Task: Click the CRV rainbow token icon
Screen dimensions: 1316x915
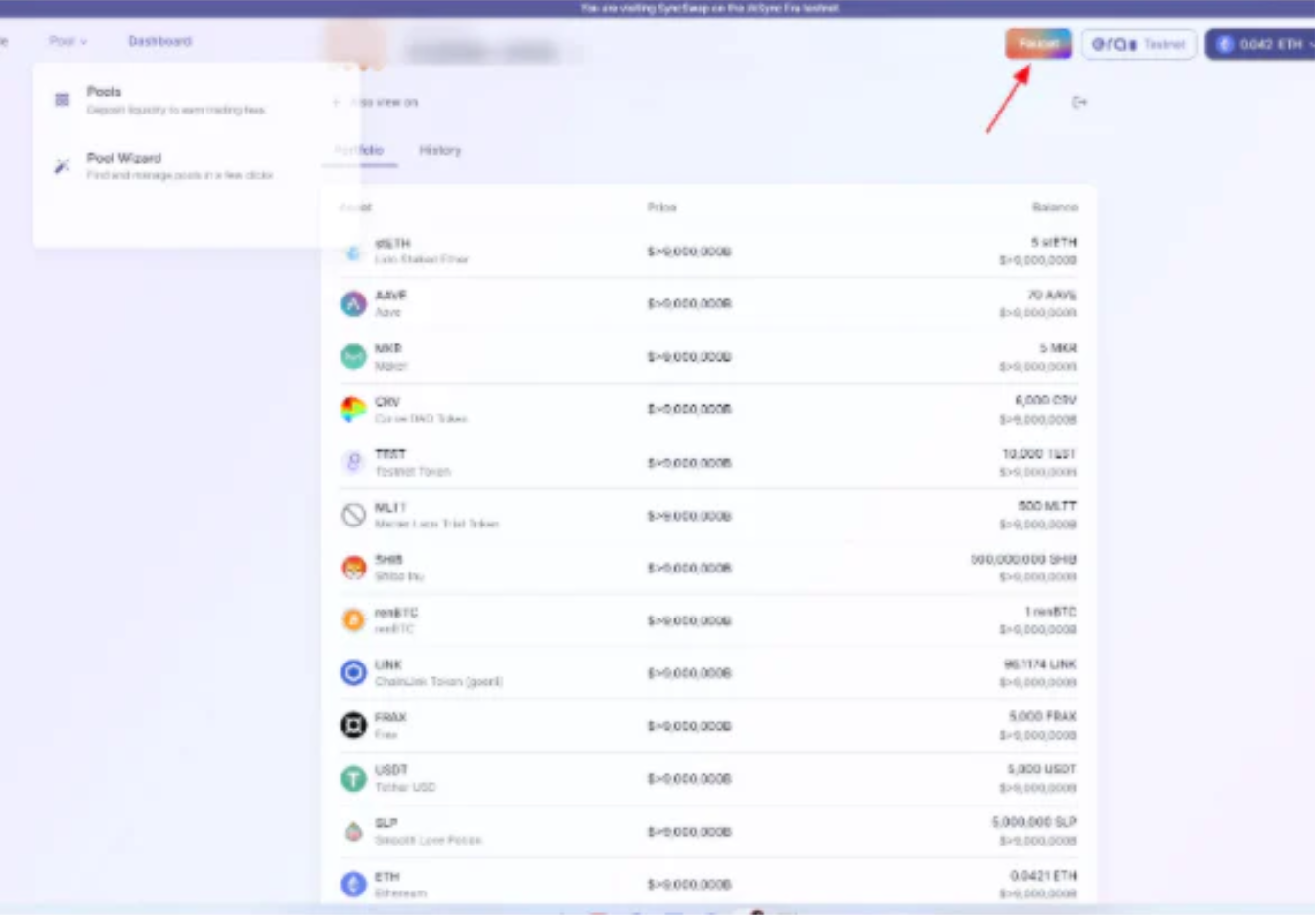Action: 353,409
